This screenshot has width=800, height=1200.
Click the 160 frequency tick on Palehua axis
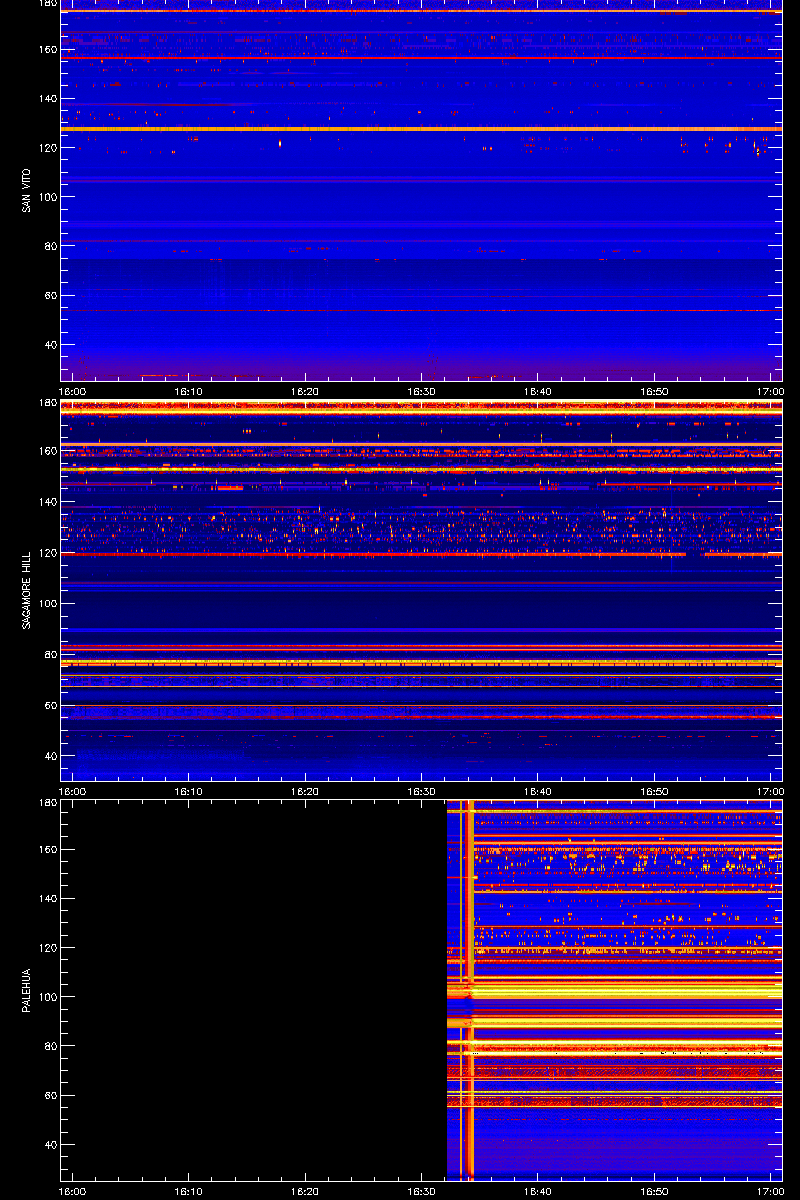pyautogui.click(x=47, y=849)
